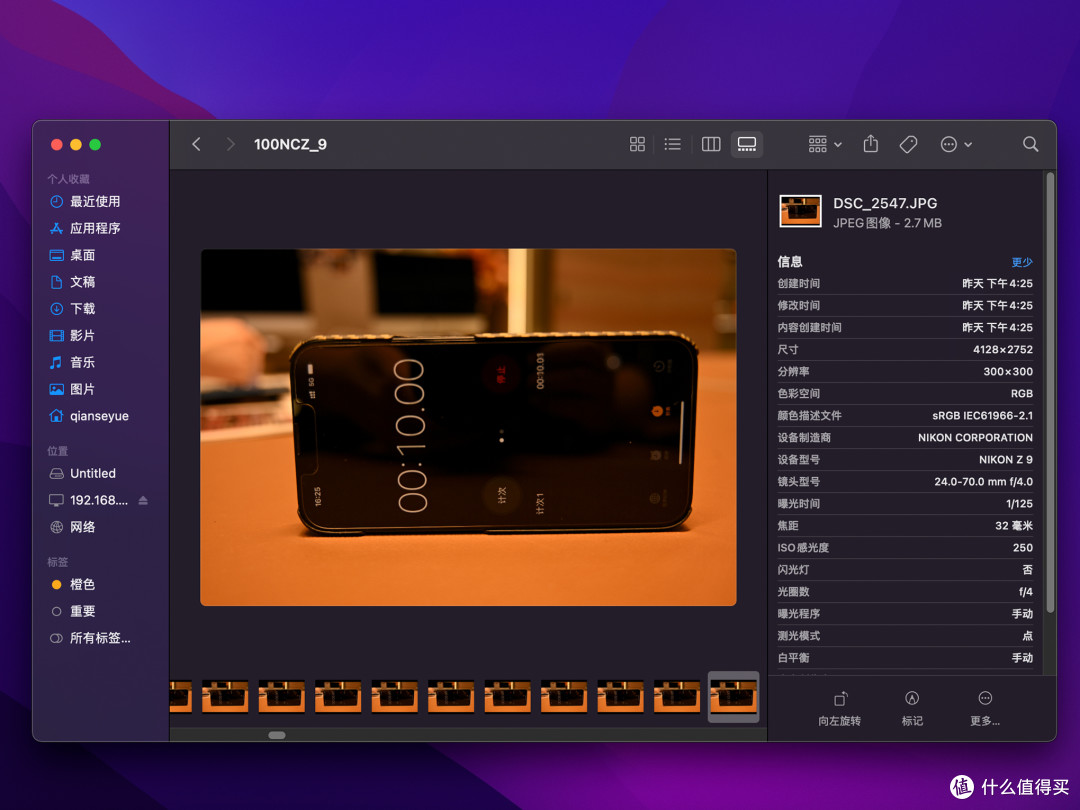
Task: Open 影片 in the sidebar
Action: pos(72,335)
